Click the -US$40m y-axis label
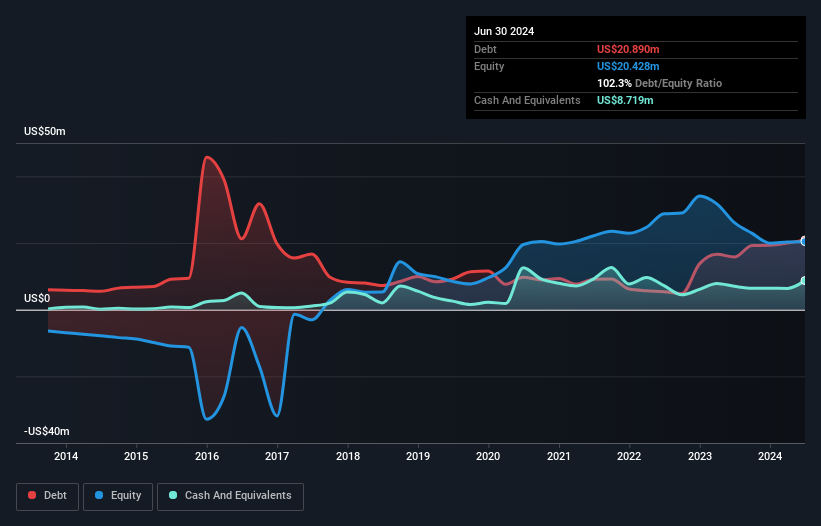 coord(47,431)
